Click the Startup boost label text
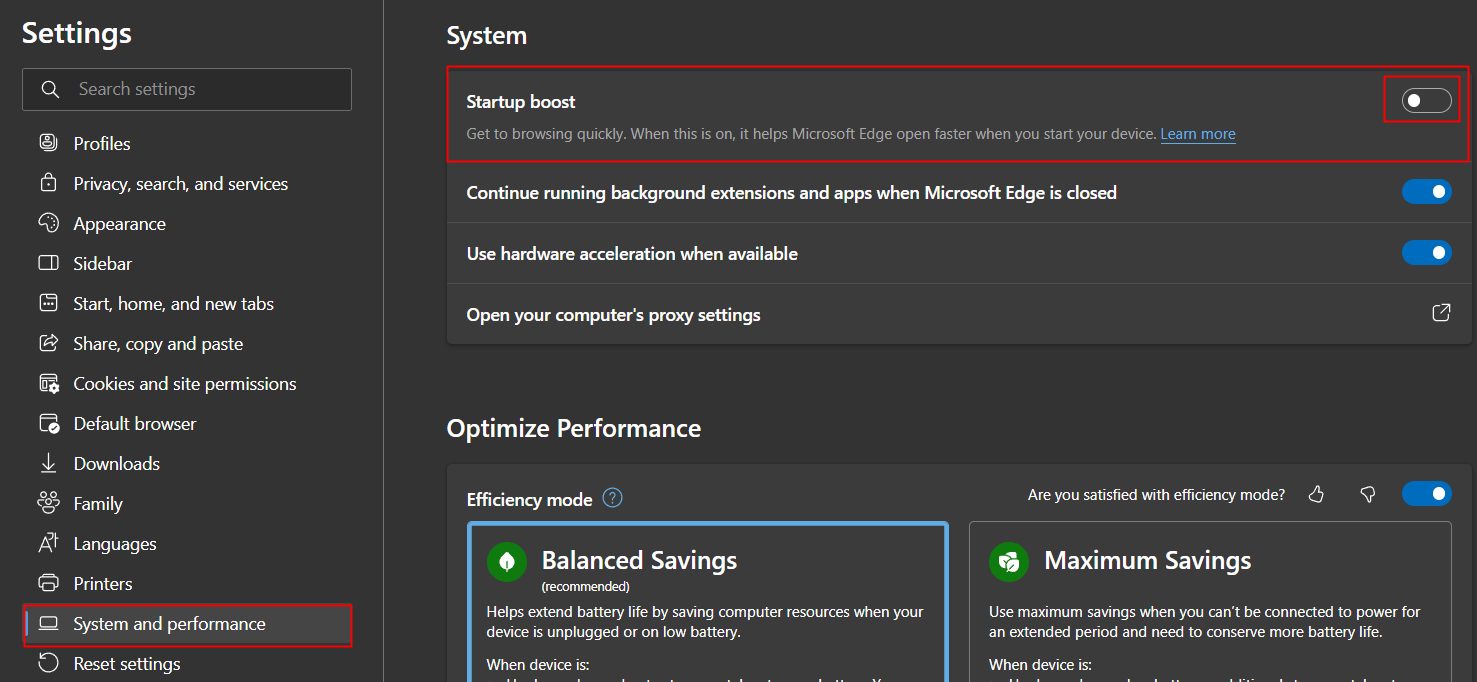This screenshot has height=682, width=1477. [521, 101]
